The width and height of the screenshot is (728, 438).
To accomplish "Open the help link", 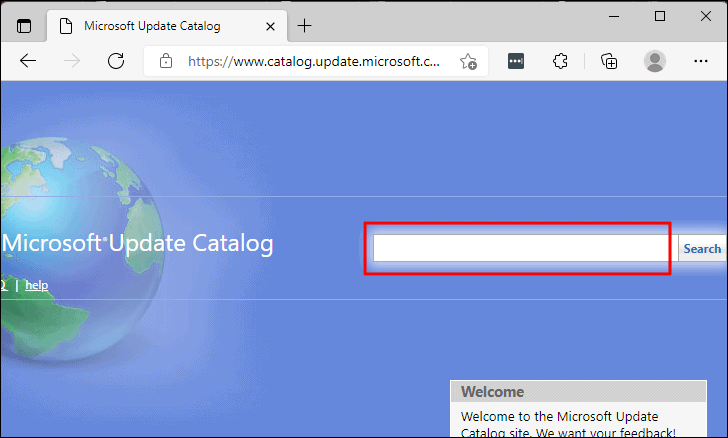I will [x=37, y=285].
